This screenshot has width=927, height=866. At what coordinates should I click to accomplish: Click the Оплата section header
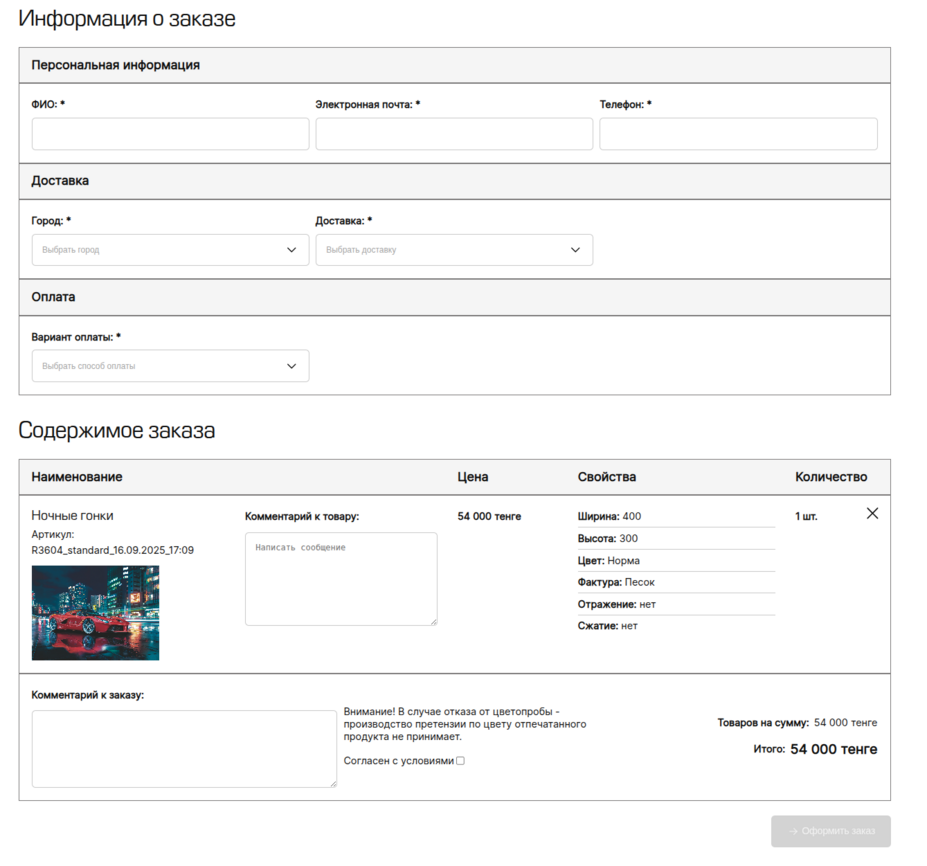(x=53, y=297)
